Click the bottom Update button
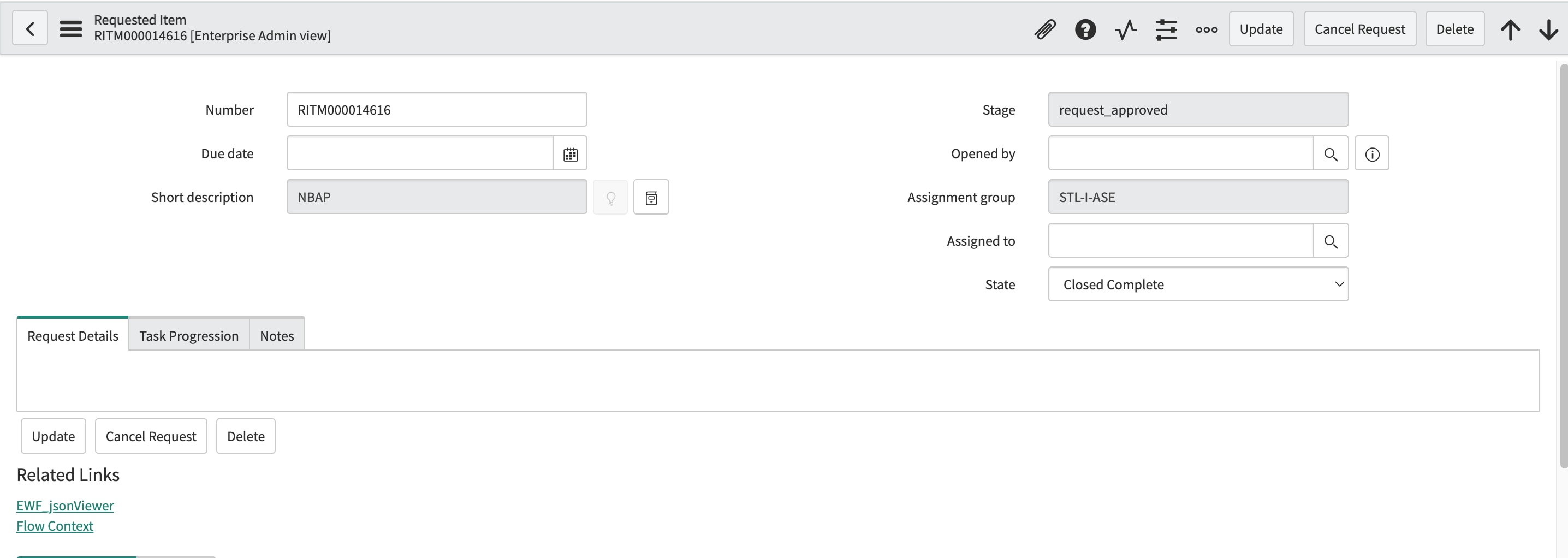Screen dimensions: 1568x558 (x=53, y=436)
